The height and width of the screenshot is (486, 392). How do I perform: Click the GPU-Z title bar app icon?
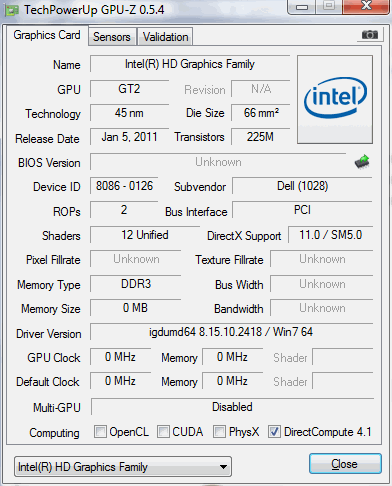coord(11,10)
